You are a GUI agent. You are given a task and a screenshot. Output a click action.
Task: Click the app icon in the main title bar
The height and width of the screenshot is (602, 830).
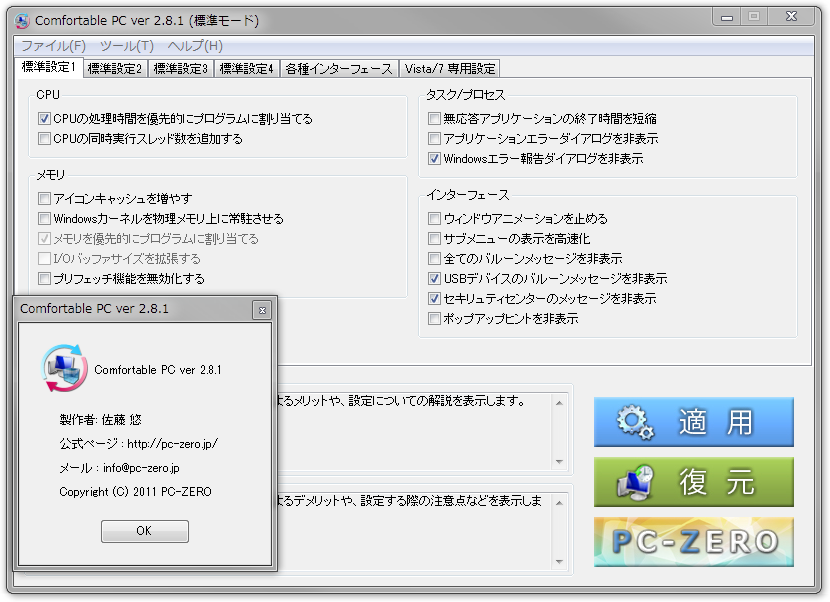pyautogui.click(x=22, y=21)
